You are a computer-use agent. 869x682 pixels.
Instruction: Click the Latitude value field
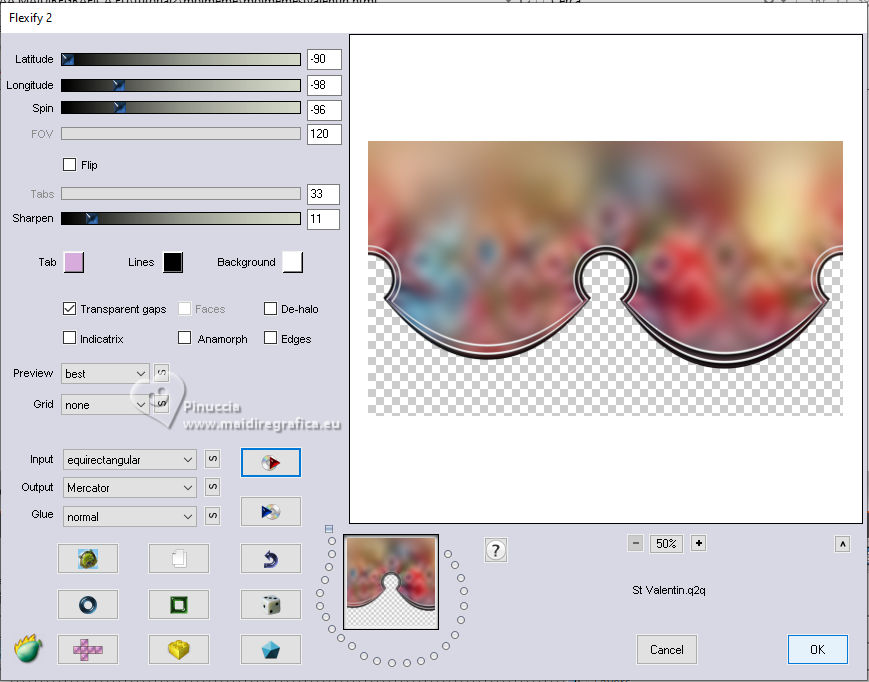tap(324, 59)
